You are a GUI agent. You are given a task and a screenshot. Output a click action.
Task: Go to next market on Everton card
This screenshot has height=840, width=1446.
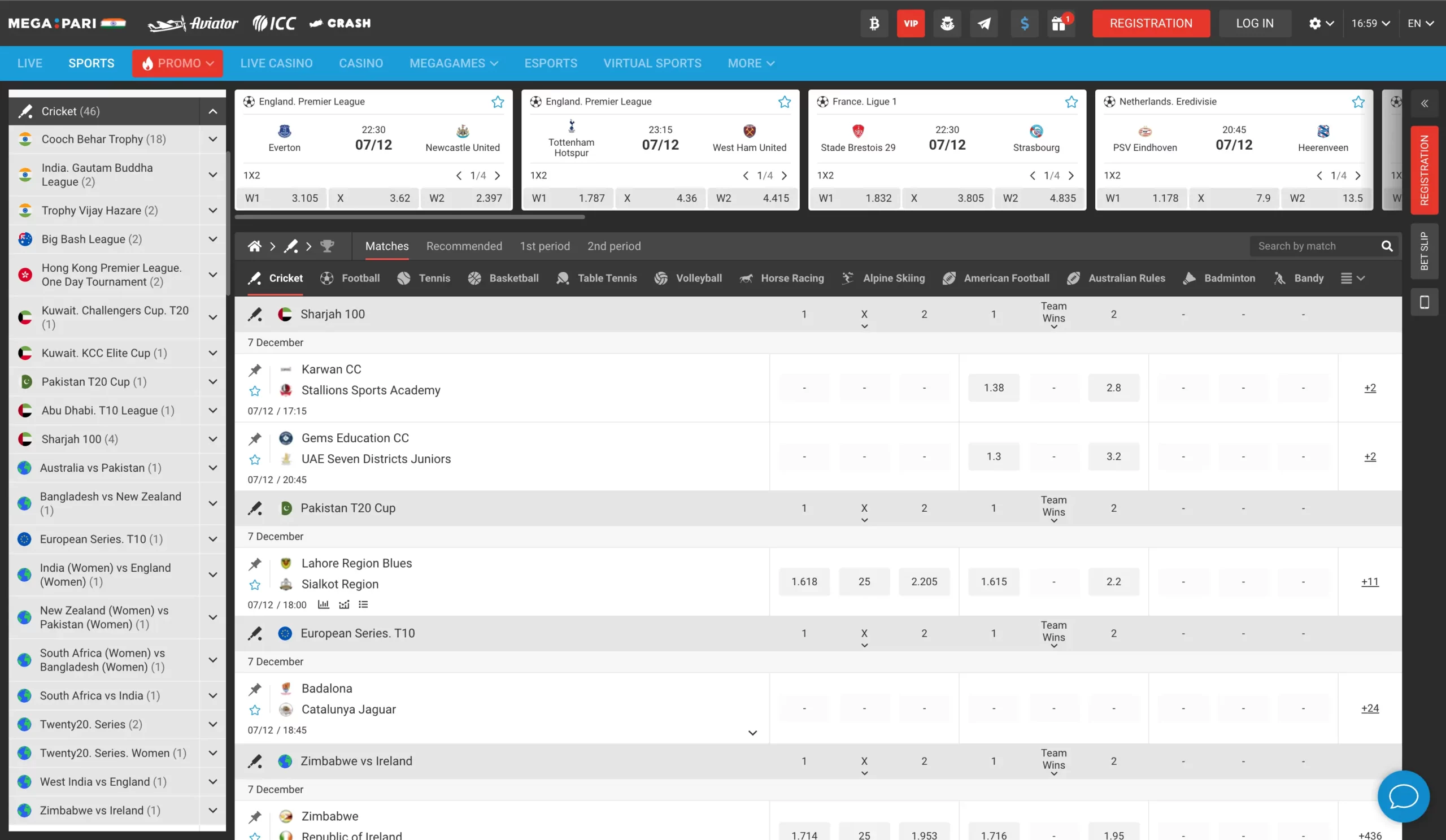click(498, 176)
